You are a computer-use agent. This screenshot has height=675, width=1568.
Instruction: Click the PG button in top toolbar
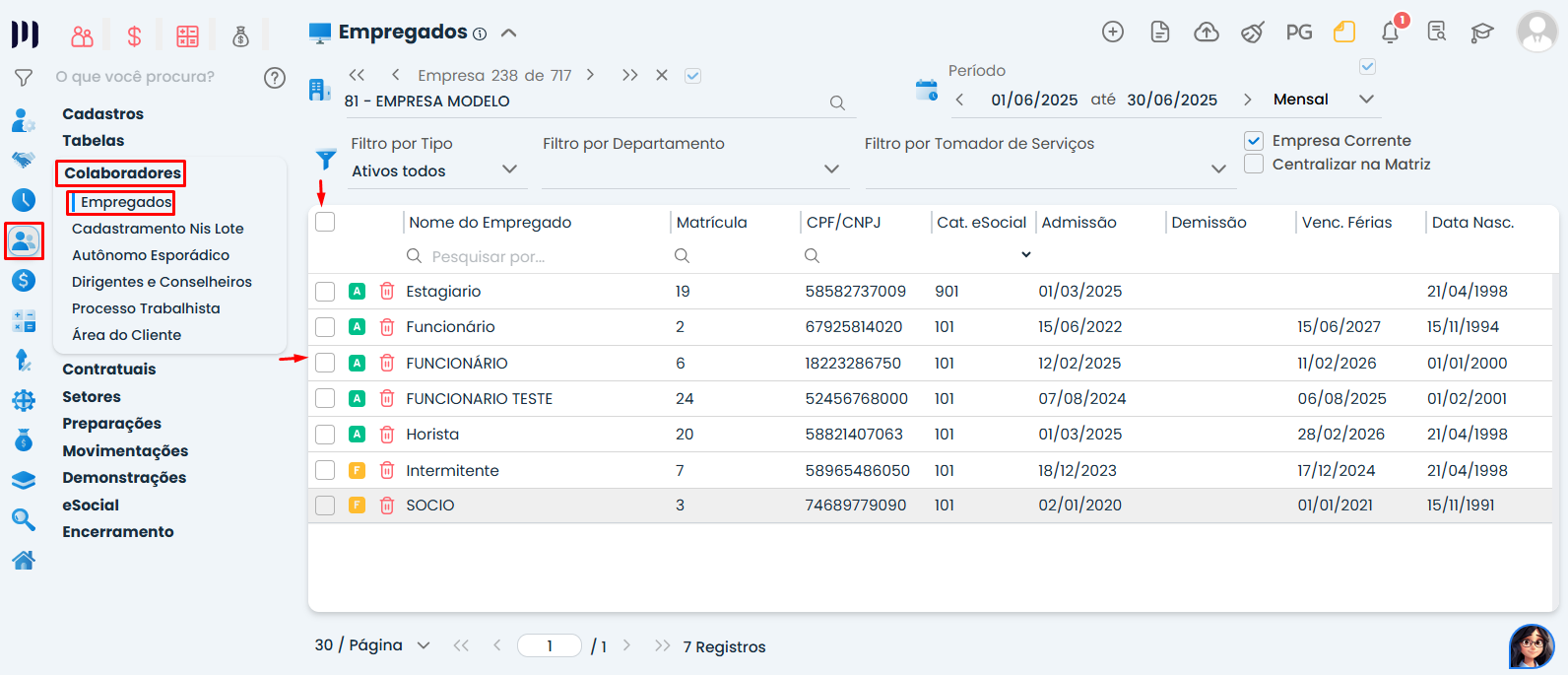(x=1298, y=33)
